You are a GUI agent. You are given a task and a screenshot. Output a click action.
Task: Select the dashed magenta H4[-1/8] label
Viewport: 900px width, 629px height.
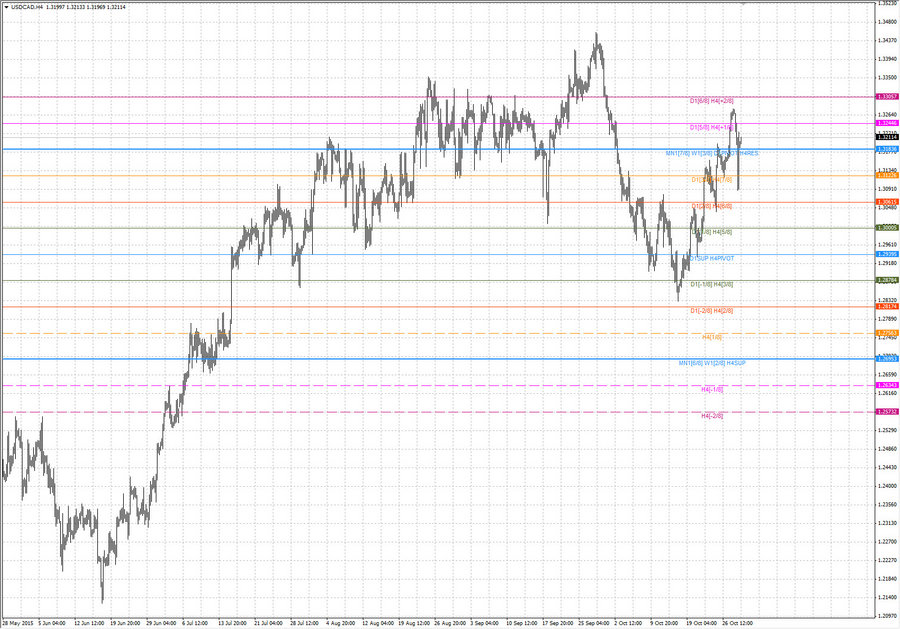(x=712, y=390)
